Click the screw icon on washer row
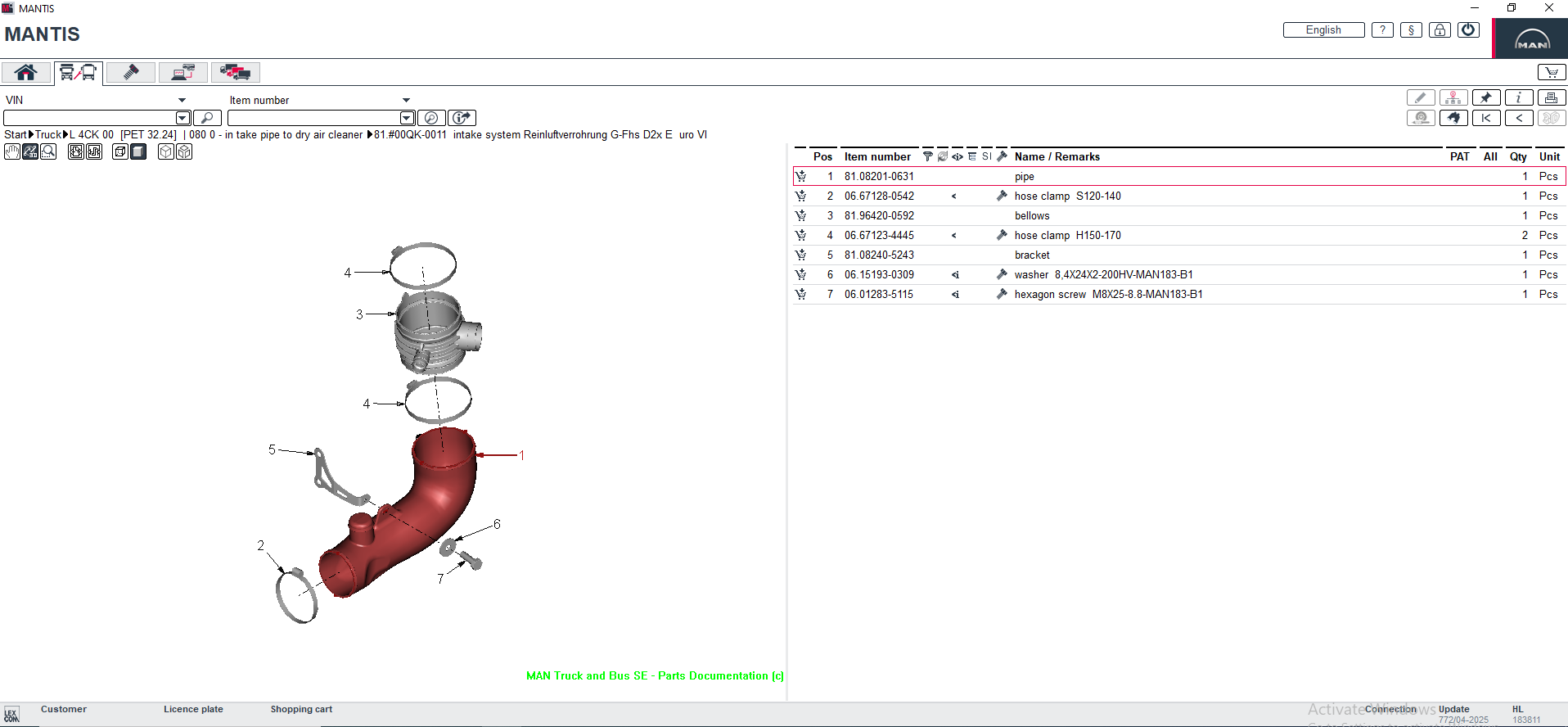Viewport: 1568px width, 727px height. [1002, 274]
